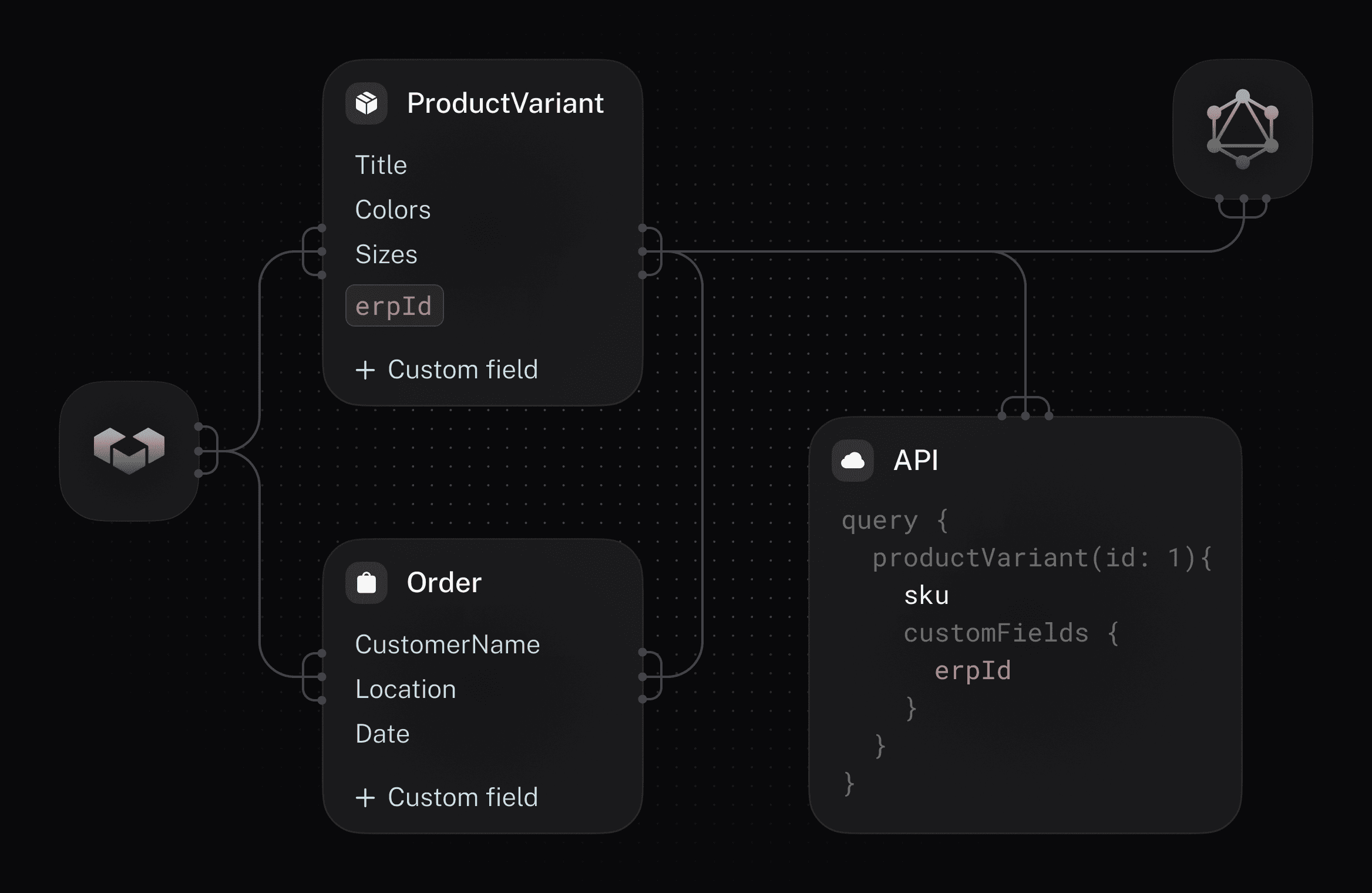Click the API cloud icon
The height and width of the screenshot is (893, 1372).
[x=852, y=461]
